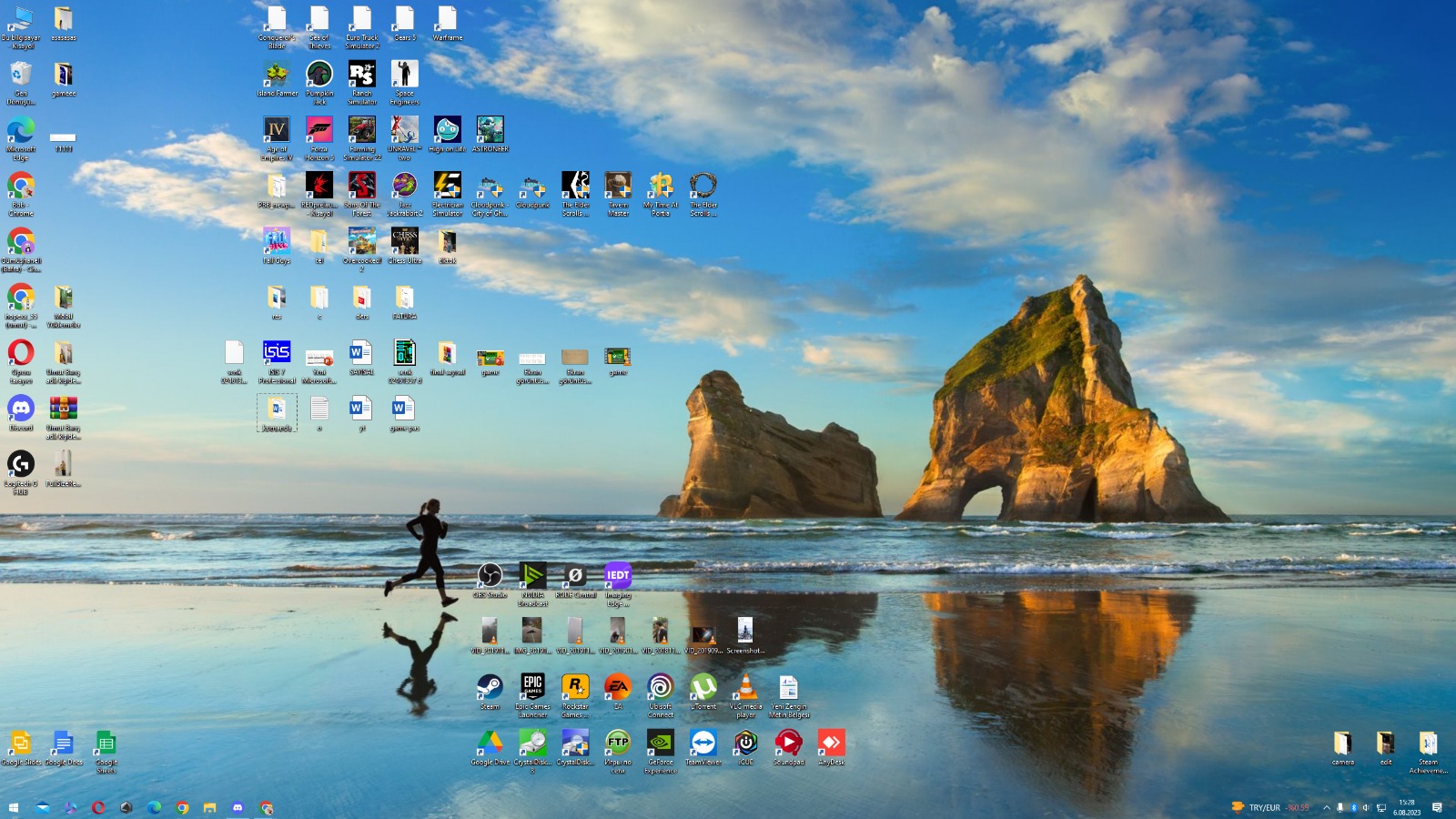Select the Jazz Jackrabbit 2 icon

[x=405, y=194]
